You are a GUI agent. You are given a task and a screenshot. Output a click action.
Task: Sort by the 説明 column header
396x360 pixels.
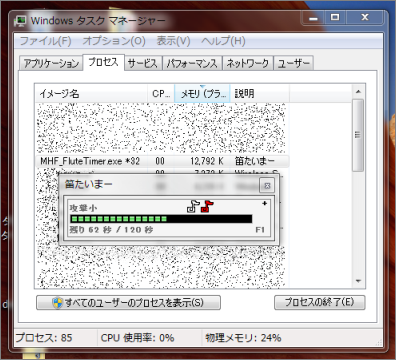point(260,94)
